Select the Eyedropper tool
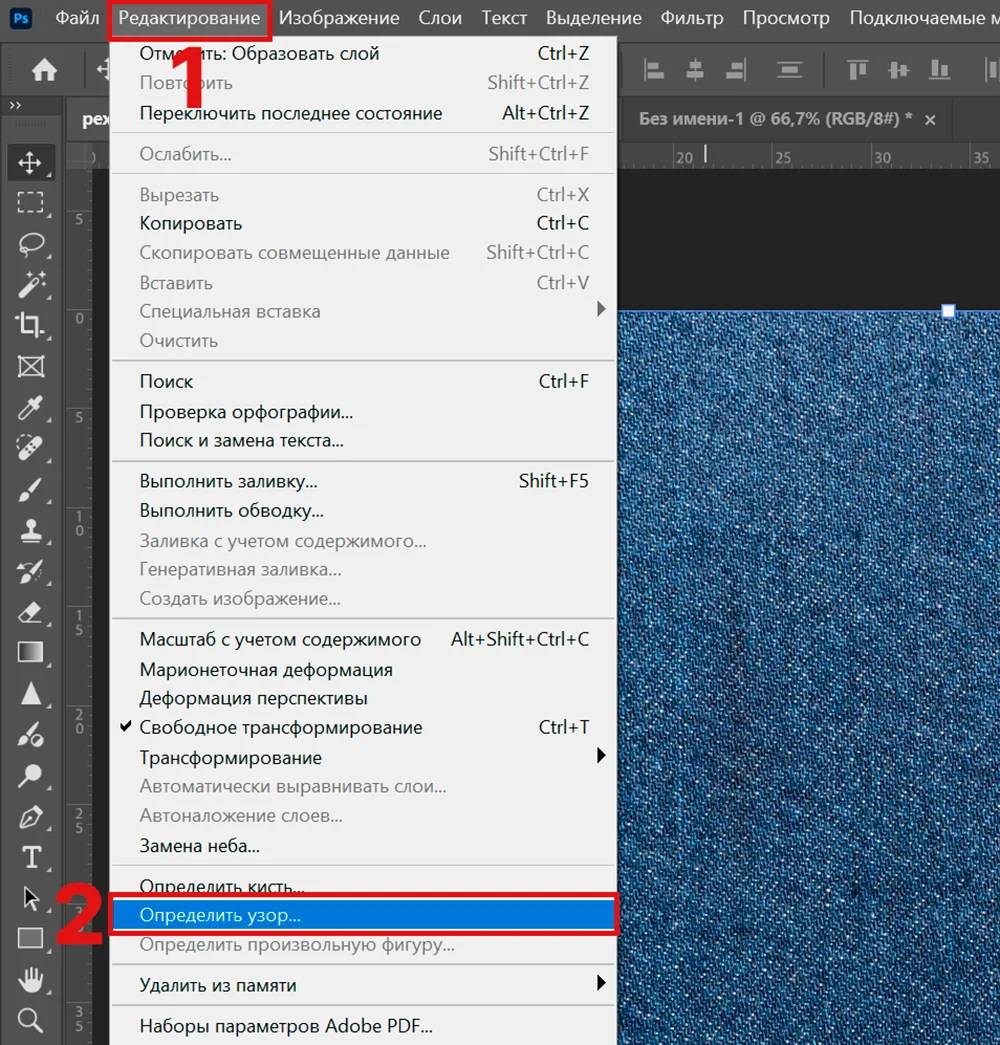 (30, 407)
